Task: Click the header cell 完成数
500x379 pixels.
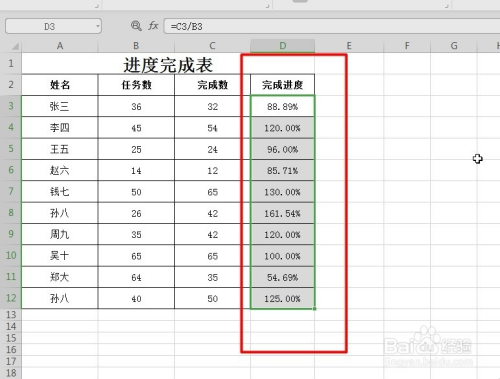Action: pyautogui.click(x=212, y=85)
